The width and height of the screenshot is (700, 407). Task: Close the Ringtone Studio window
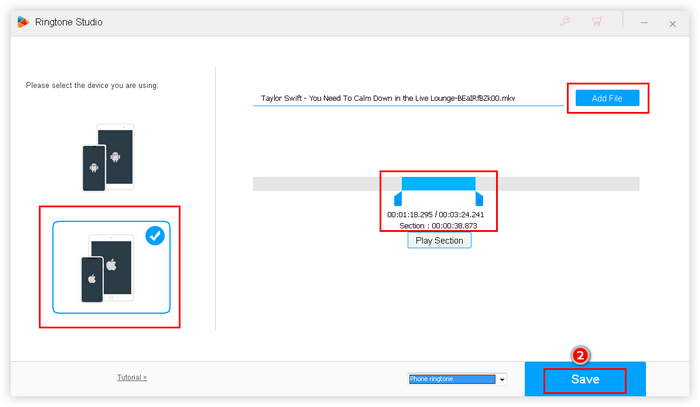pyautogui.click(x=672, y=24)
